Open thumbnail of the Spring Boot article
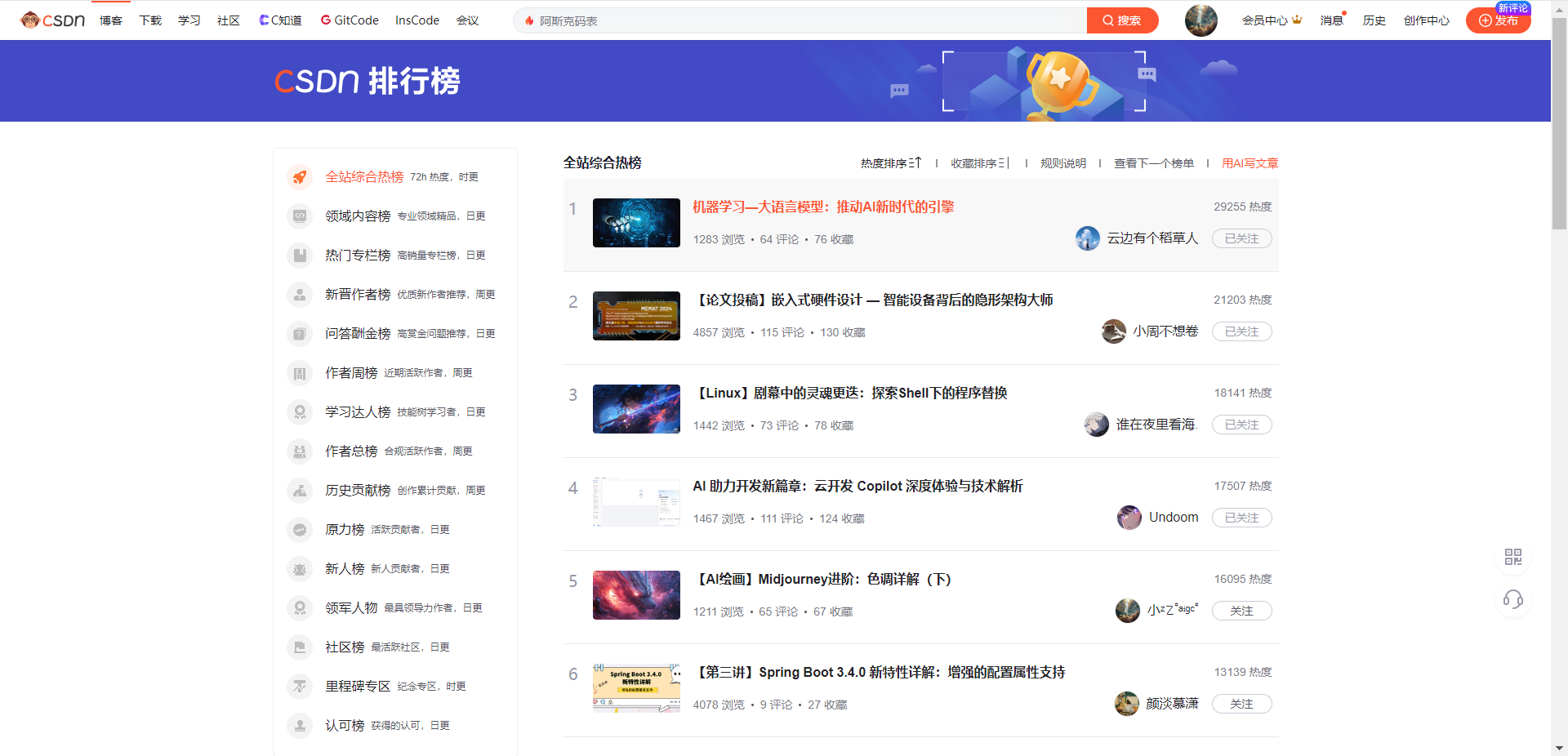This screenshot has width=1568, height=756. coord(636,688)
